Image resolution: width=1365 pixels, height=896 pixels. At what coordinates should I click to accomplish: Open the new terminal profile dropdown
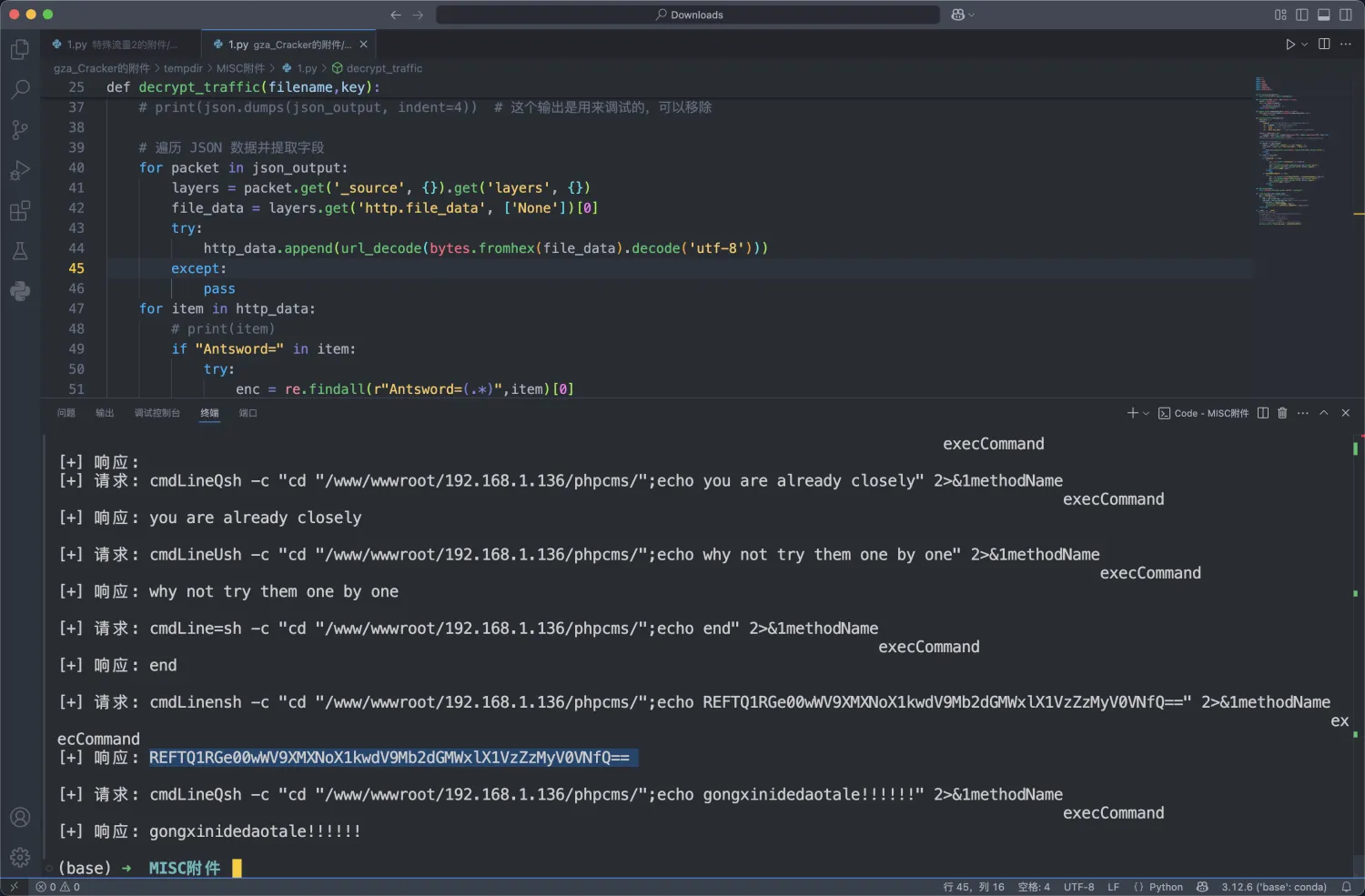pyautogui.click(x=1146, y=413)
